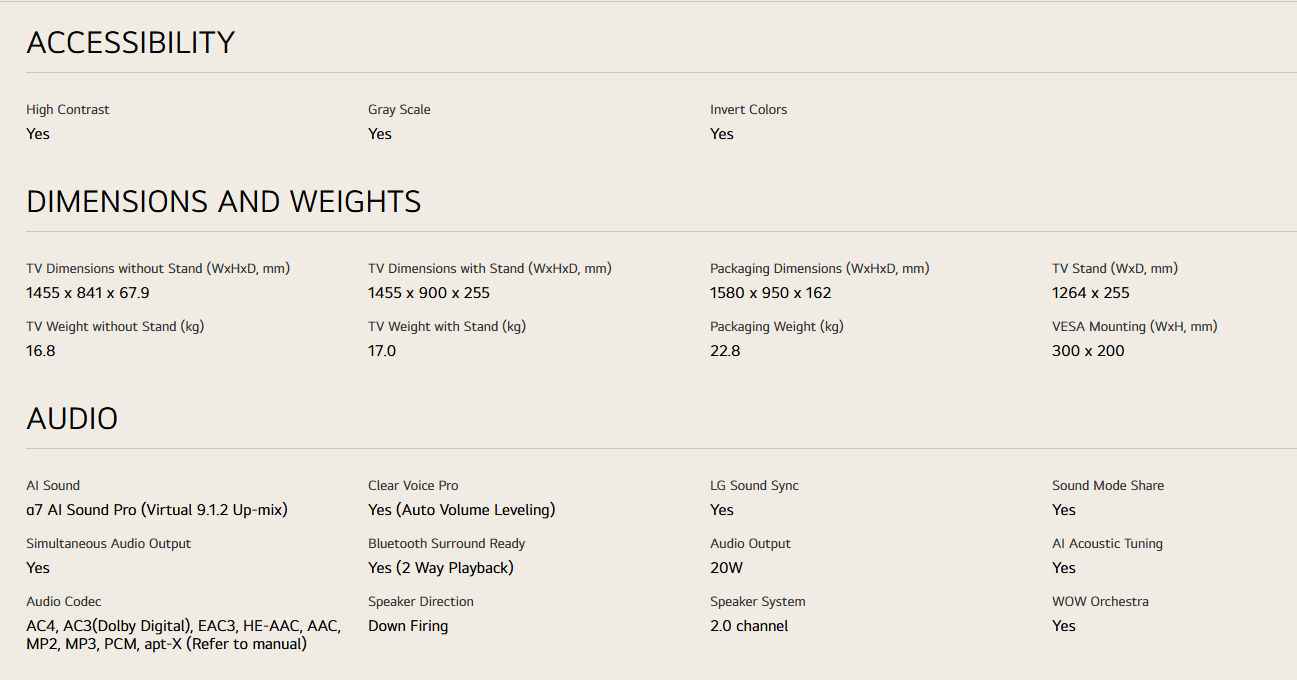Click VESA Mounting value 300 x 200
This screenshot has width=1297, height=680.
pyautogui.click(x=1088, y=351)
